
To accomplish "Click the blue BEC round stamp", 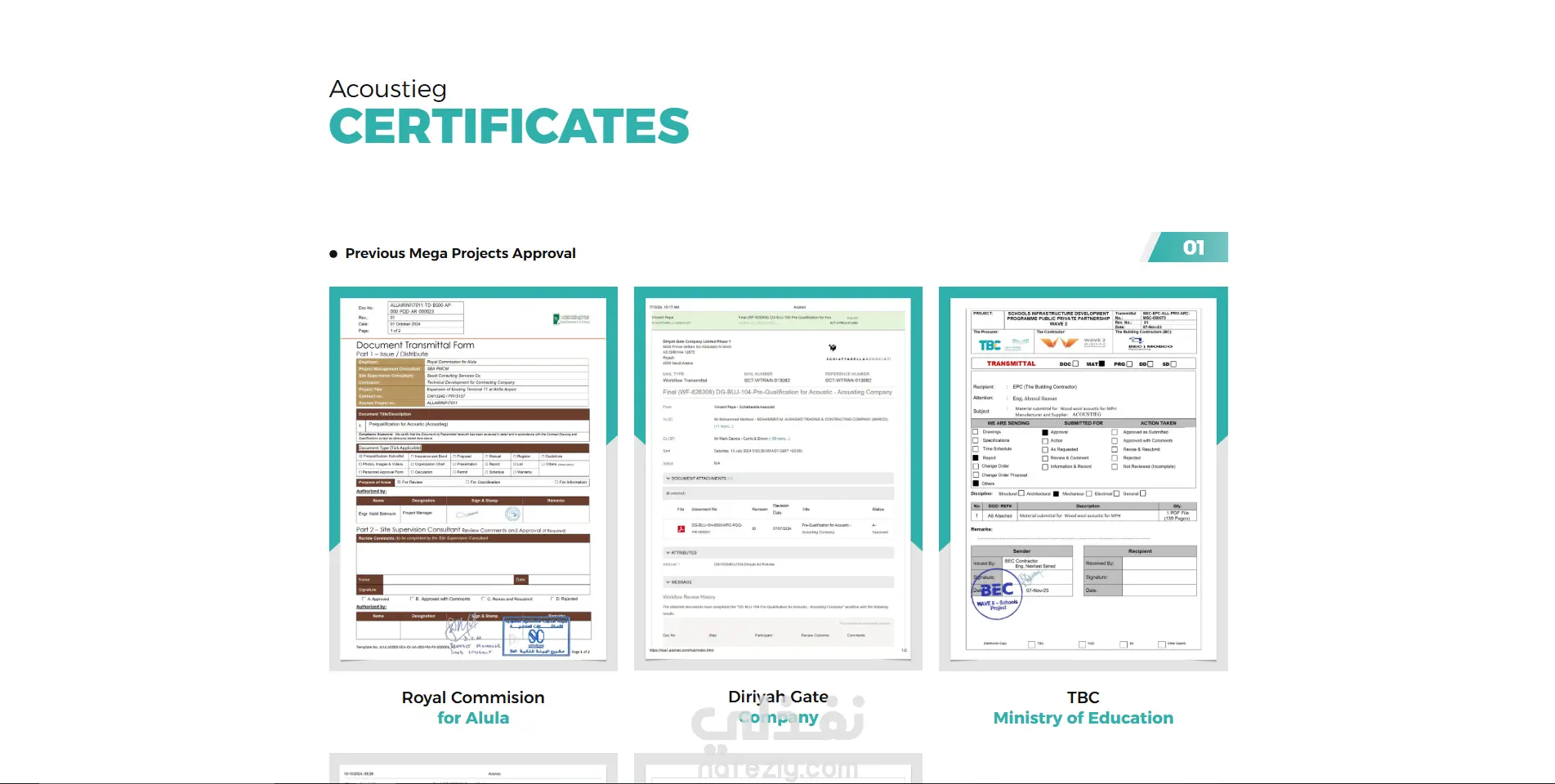I will coord(997,595).
